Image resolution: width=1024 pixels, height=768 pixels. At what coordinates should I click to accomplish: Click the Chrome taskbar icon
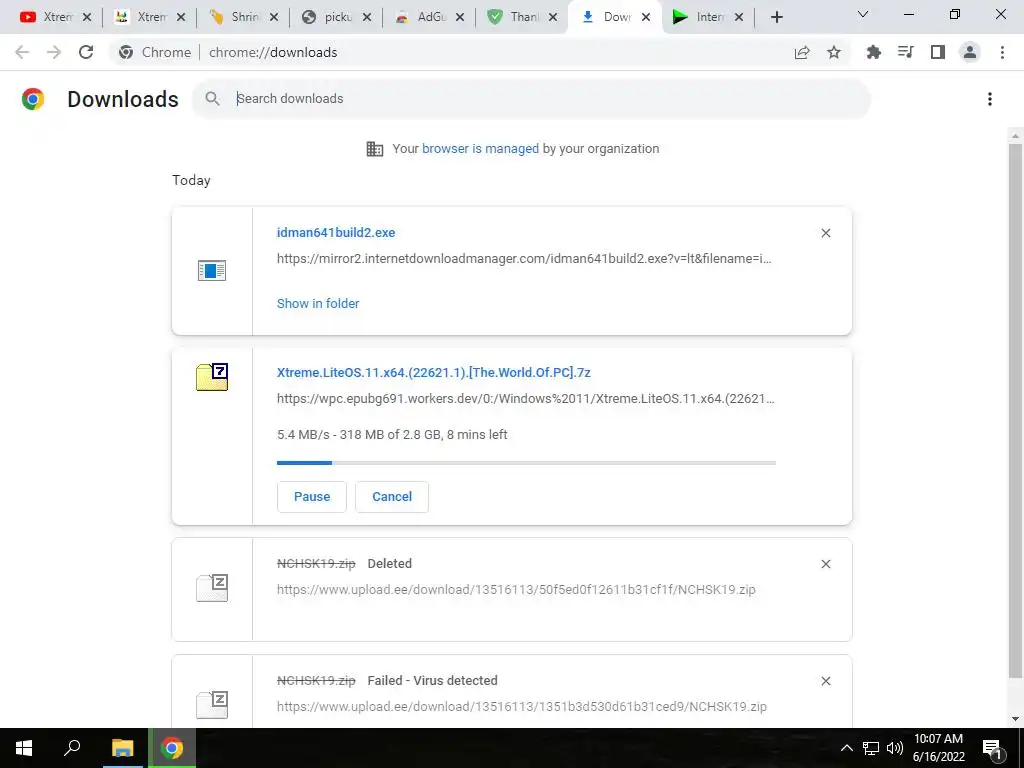(x=172, y=748)
